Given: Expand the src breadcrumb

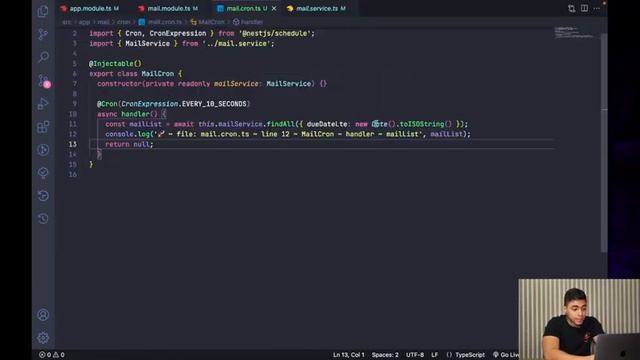Looking at the screenshot, I should pos(66,22).
